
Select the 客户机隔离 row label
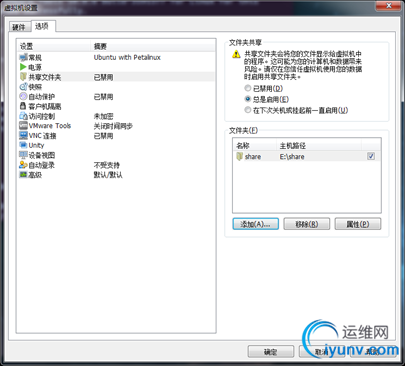[45, 107]
